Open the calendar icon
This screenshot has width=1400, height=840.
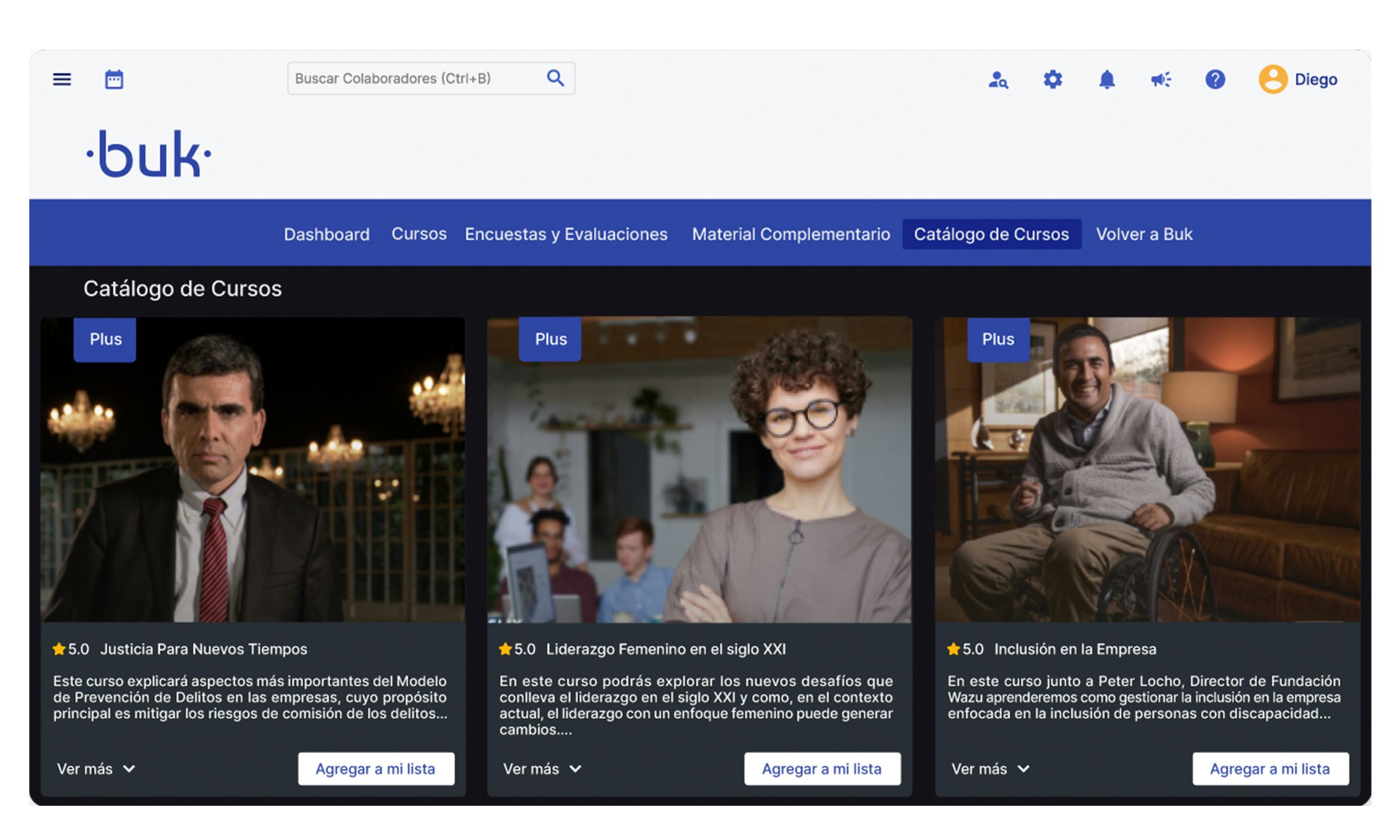(x=114, y=80)
